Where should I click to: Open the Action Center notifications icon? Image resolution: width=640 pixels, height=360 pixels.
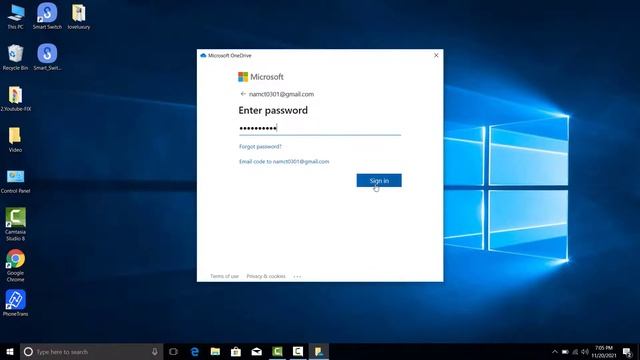(627, 351)
